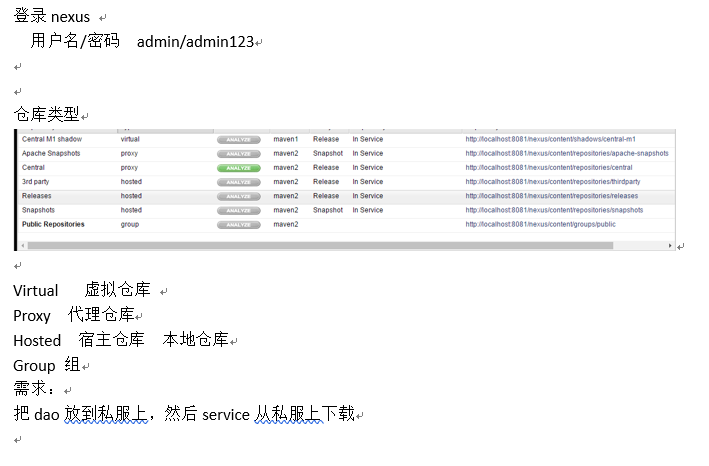The height and width of the screenshot is (466, 709).
Task: Click 'hosted' type in Releases row
Action: (x=131, y=196)
